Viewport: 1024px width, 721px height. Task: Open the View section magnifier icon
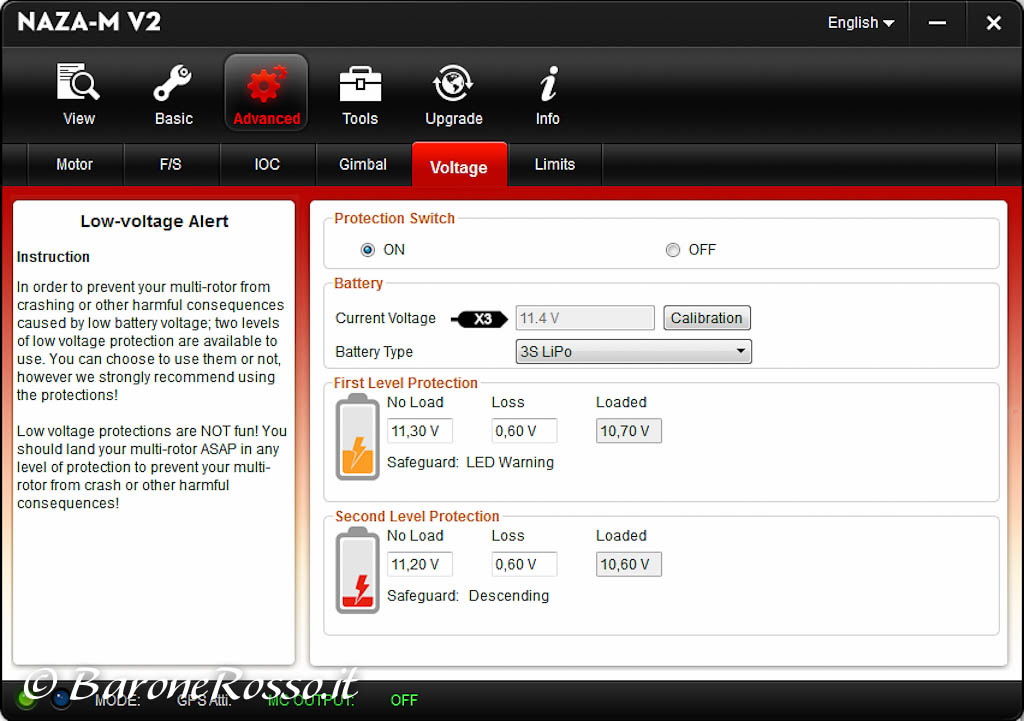pyautogui.click(x=78, y=85)
